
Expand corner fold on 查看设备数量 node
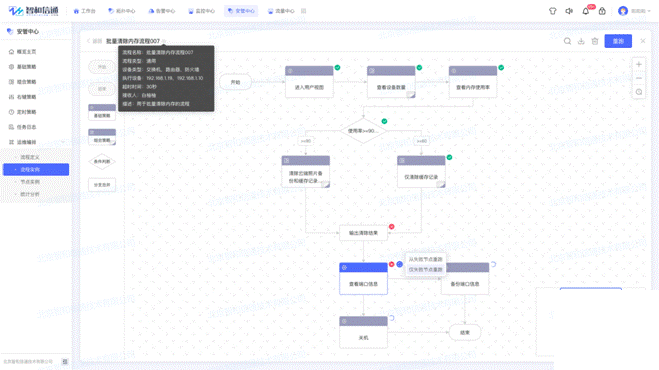[411, 95]
